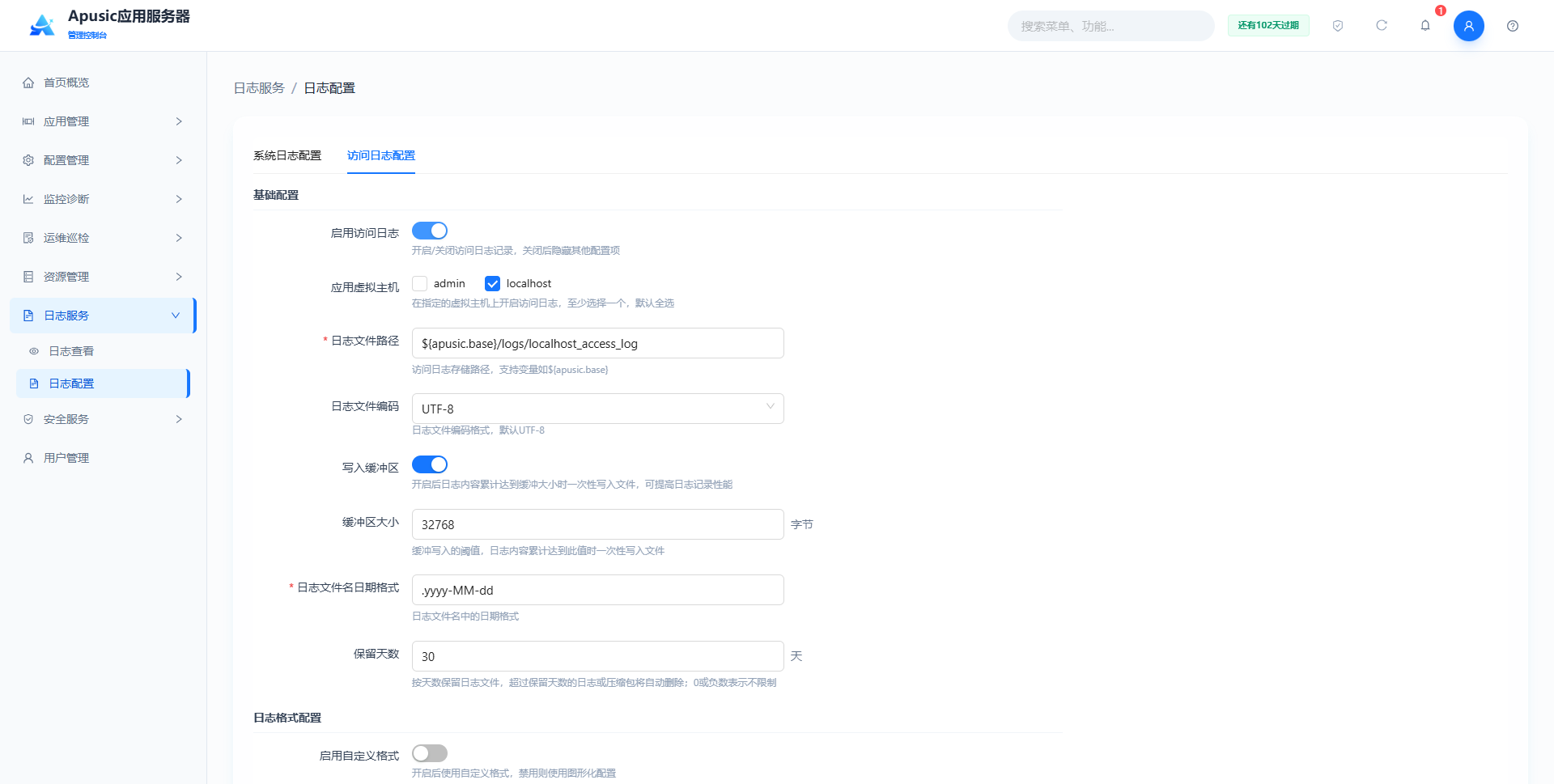This screenshot has height=784, width=1554.
Task: Open the notification bell
Action: (x=1425, y=26)
